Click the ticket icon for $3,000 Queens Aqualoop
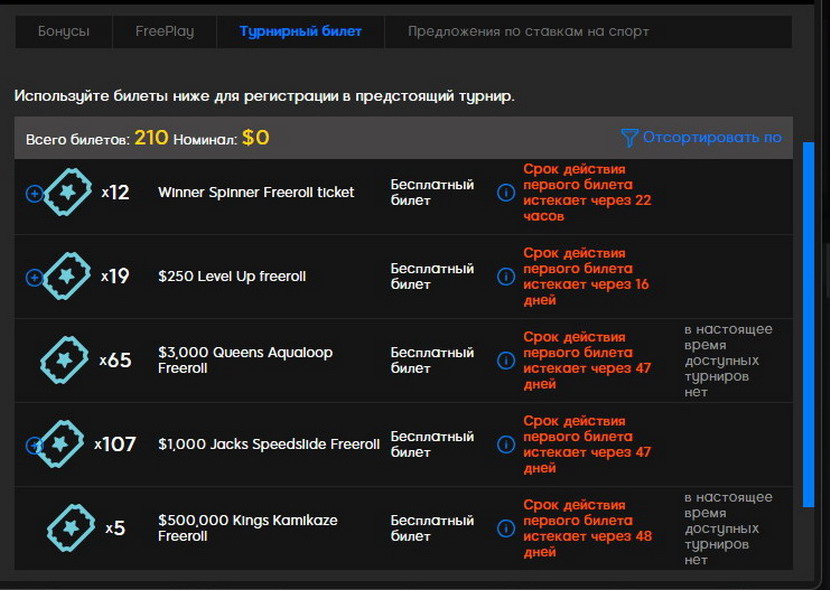This screenshot has width=830, height=590. pos(65,360)
